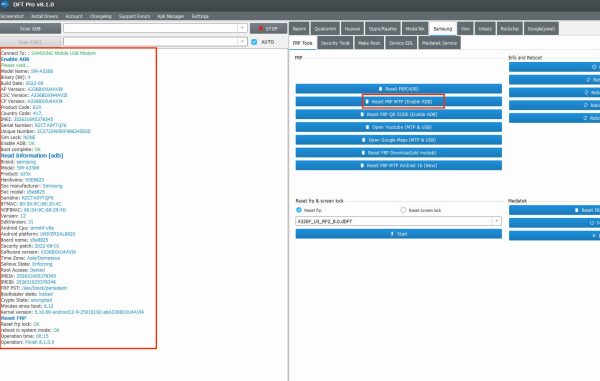Click the upload icon on Start button

[x=392, y=234]
